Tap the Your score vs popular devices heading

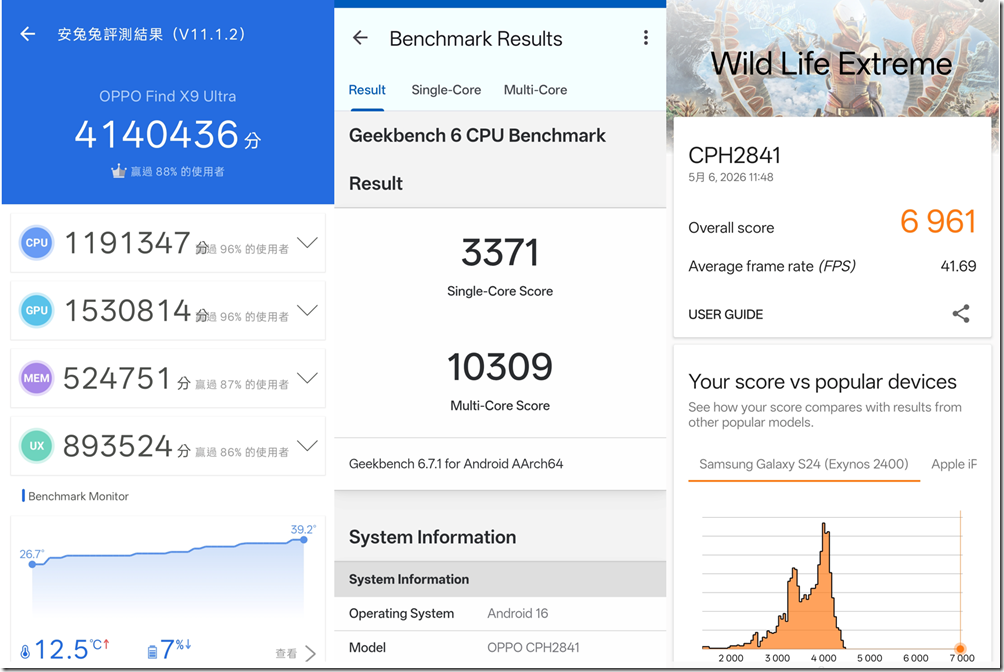[x=822, y=382]
